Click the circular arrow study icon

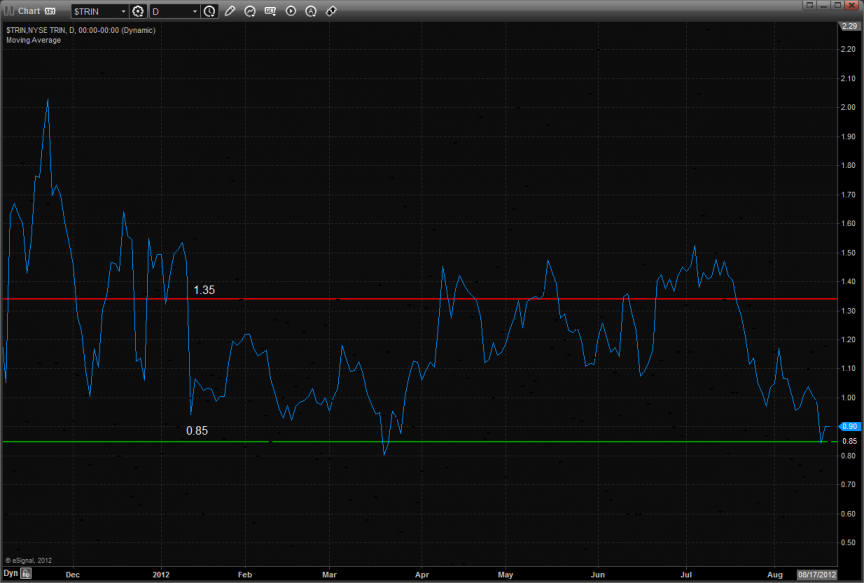(250, 11)
